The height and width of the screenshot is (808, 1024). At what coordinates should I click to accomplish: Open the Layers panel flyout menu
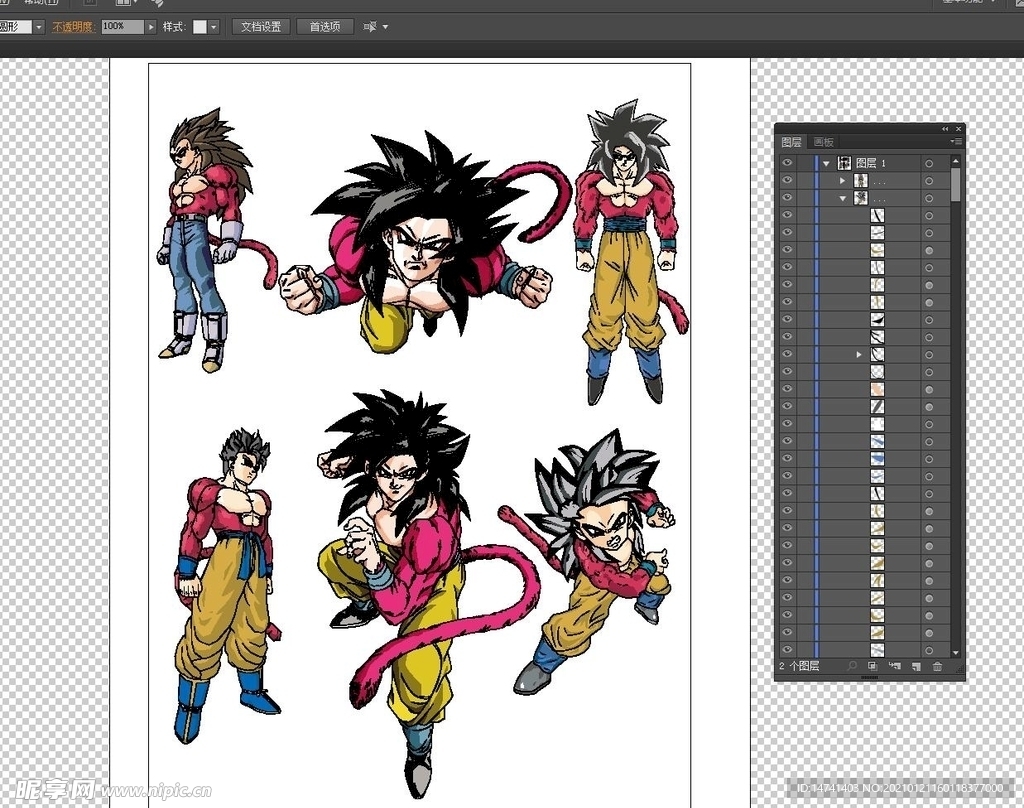coord(956,142)
